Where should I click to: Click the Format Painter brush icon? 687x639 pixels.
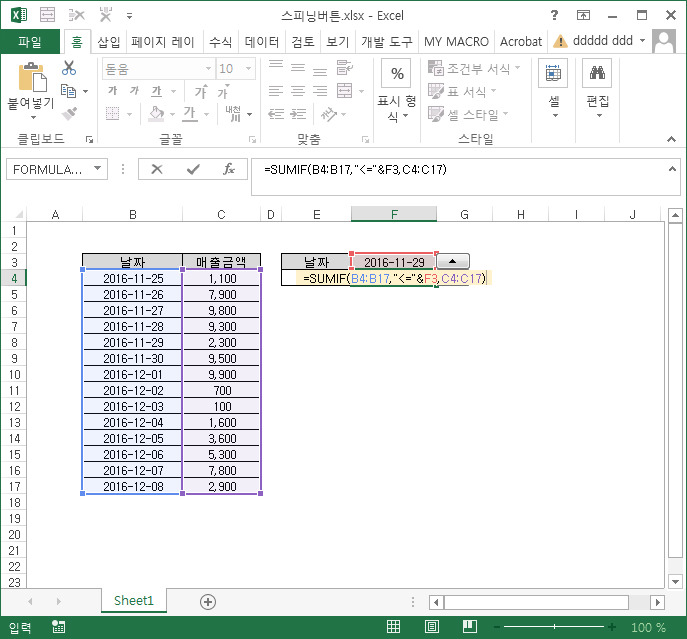69,114
